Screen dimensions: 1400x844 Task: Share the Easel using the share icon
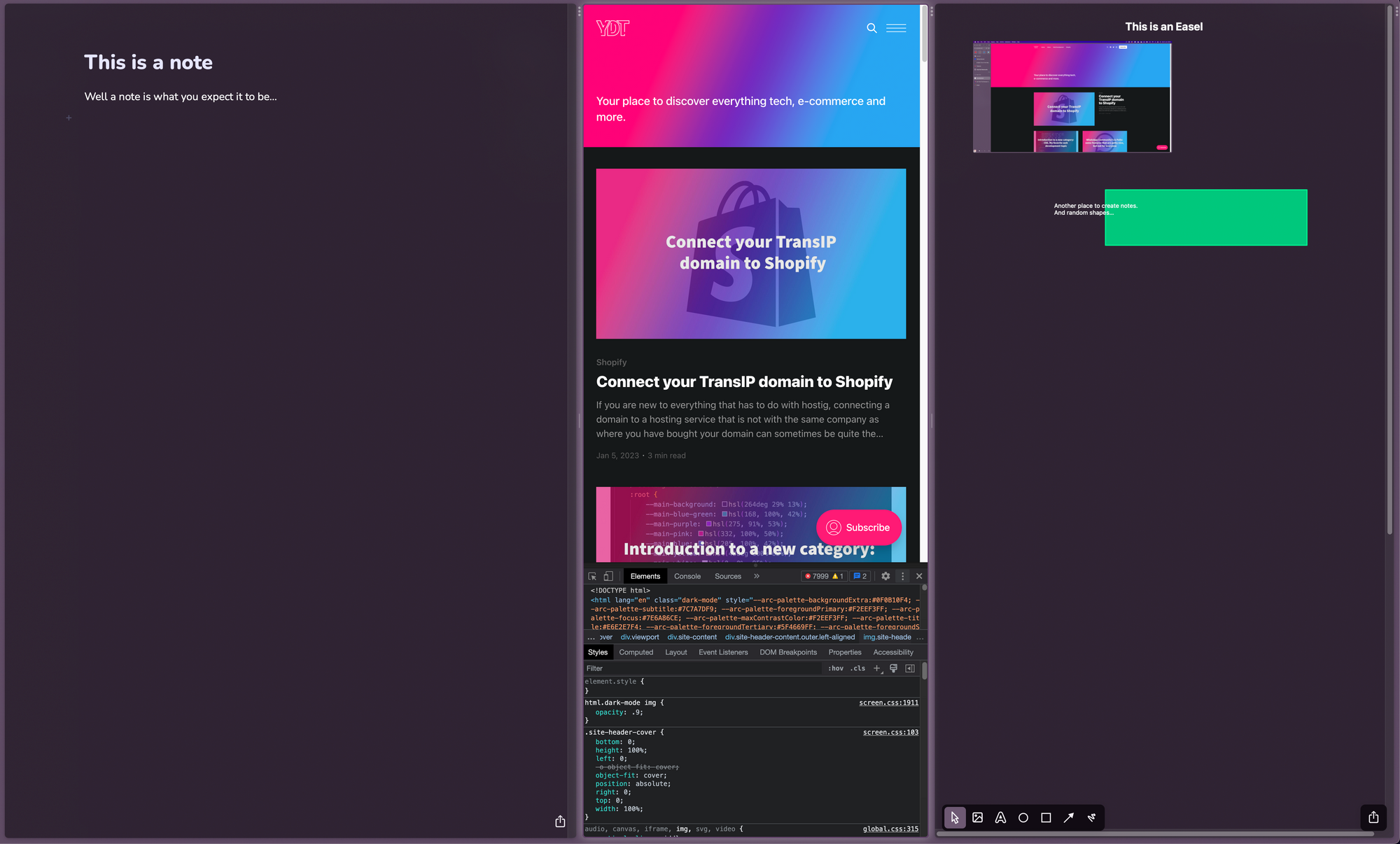pyautogui.click(x=1373, y=817)
